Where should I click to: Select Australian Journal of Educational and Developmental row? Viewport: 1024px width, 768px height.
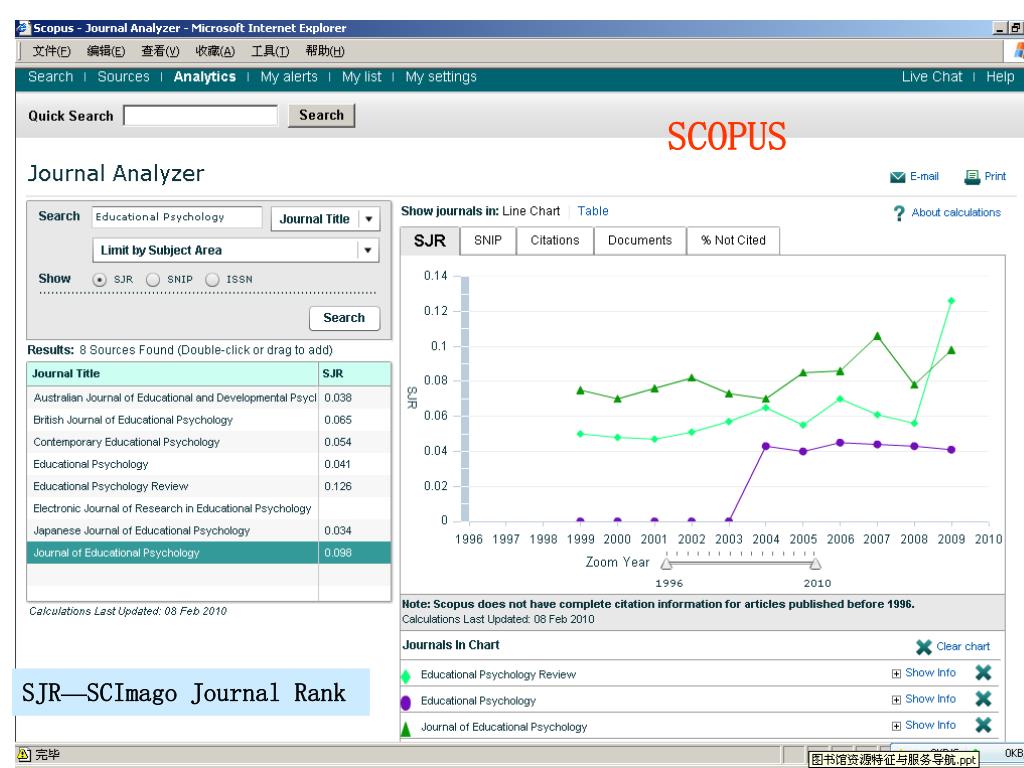[x=209, y=398]
